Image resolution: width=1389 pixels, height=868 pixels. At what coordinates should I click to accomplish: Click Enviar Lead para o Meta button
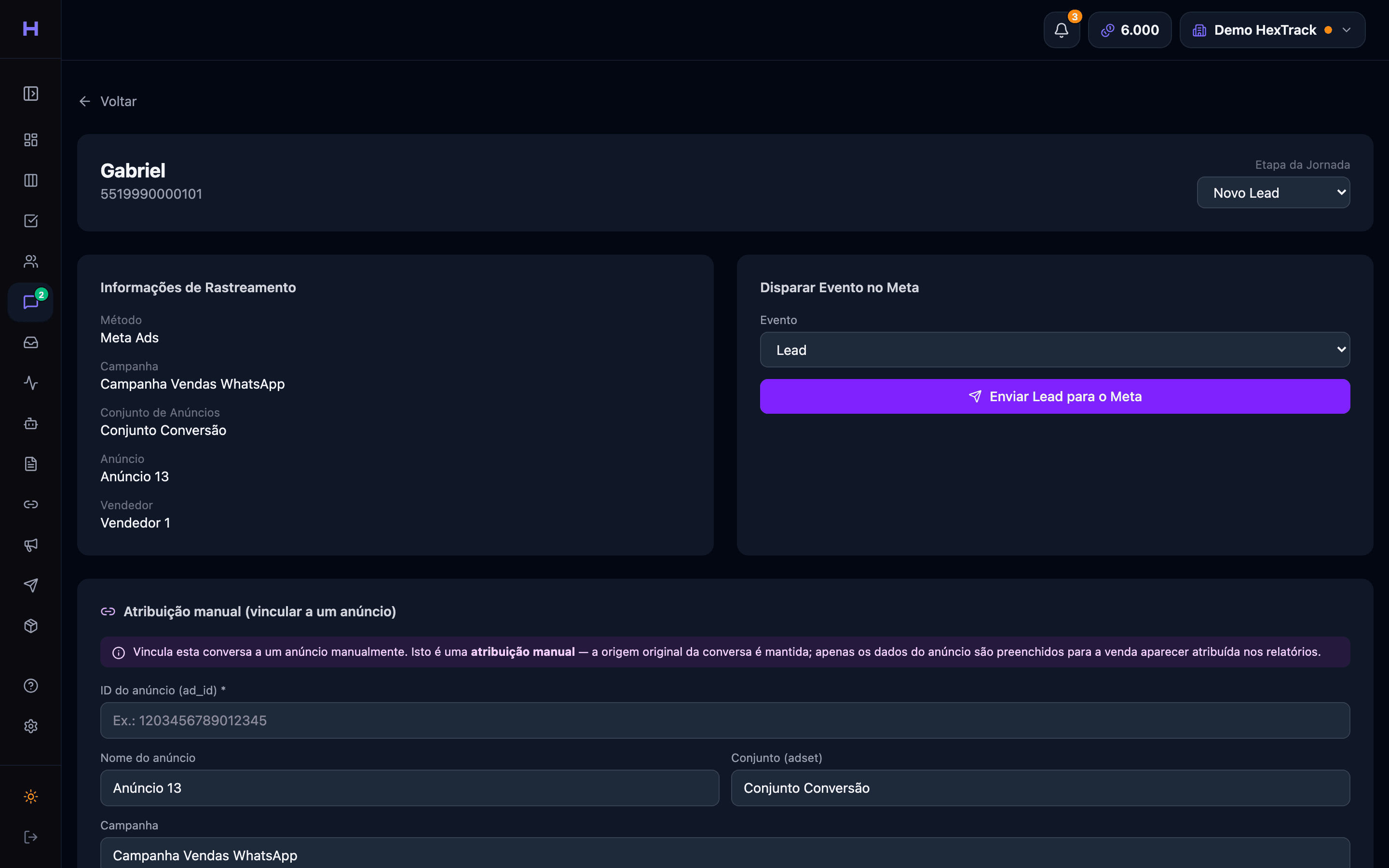pos(1054,397)
